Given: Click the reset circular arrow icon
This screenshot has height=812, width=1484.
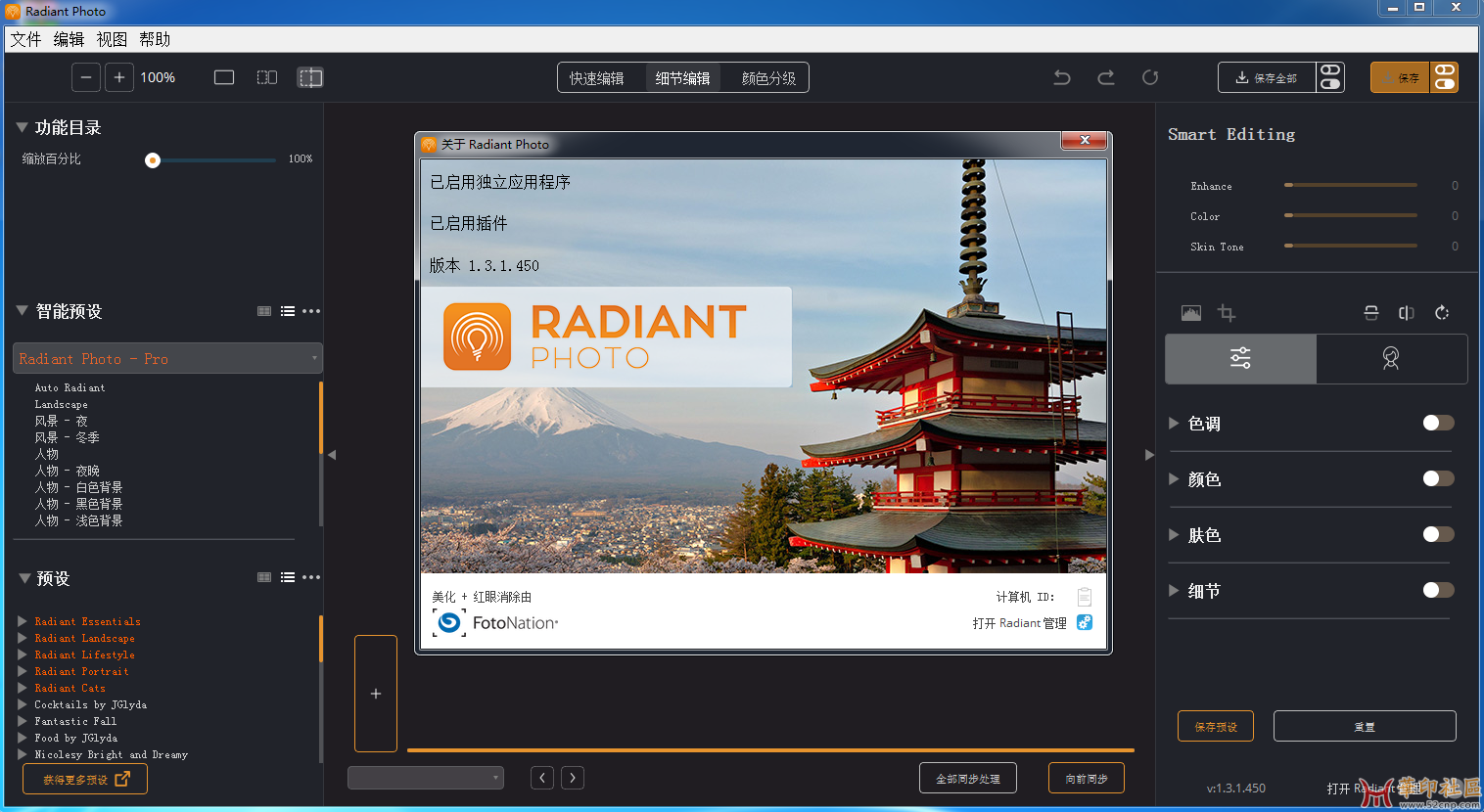Looking at the screenshot, I should point(1150,77).
